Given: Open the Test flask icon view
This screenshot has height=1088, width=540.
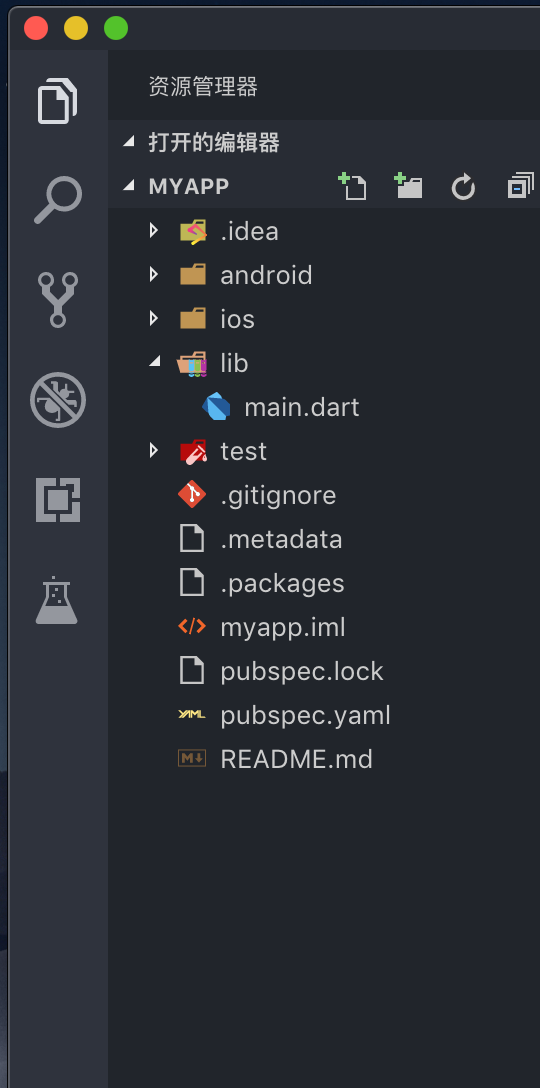Looking at the screenshot, I should click(x=57, y=600).
